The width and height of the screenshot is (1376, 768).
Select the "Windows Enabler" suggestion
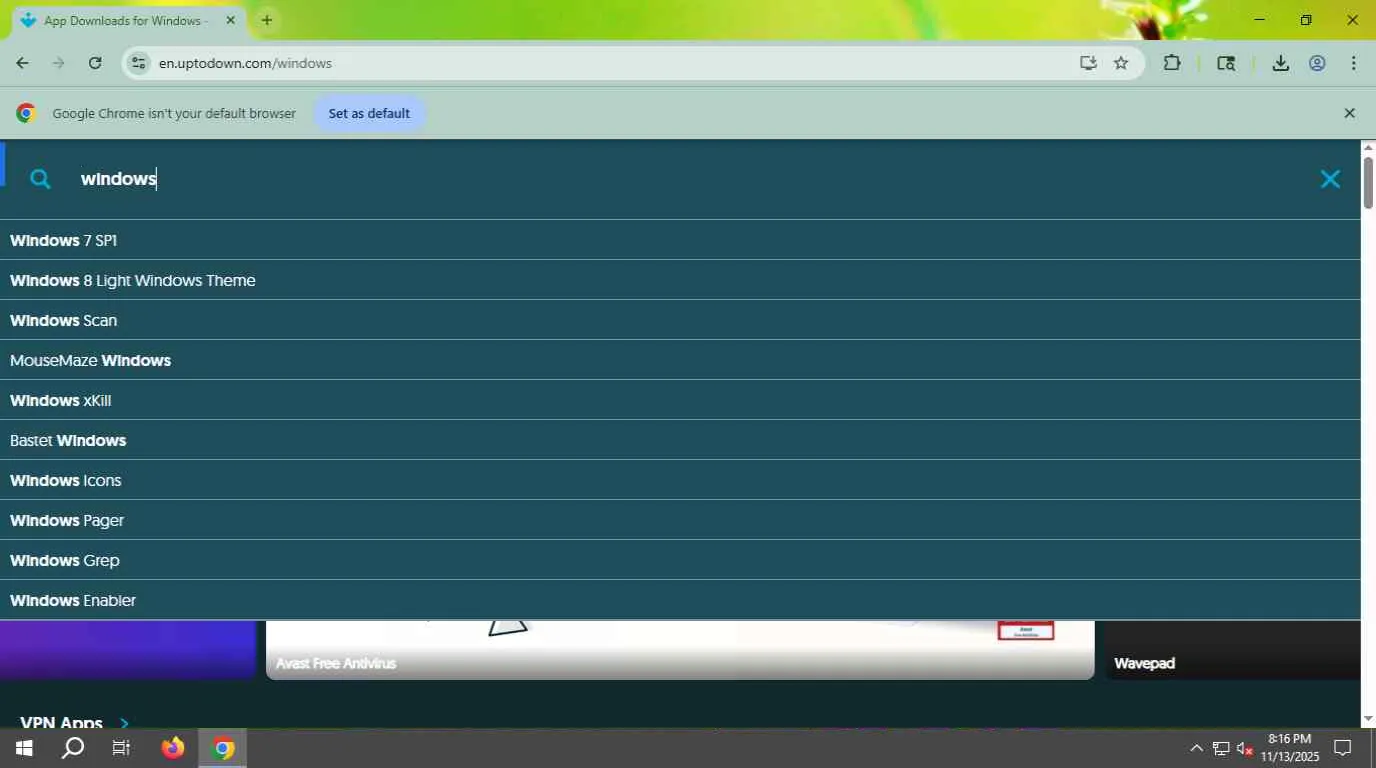pos(680,600)
